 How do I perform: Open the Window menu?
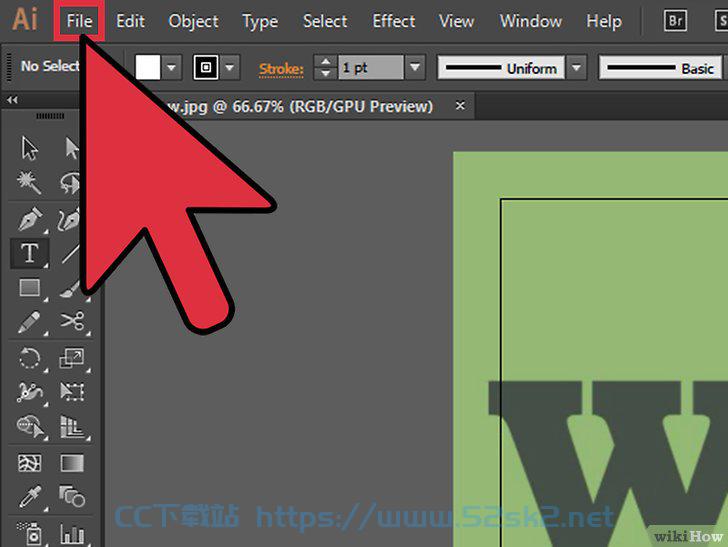click(531, 21)
